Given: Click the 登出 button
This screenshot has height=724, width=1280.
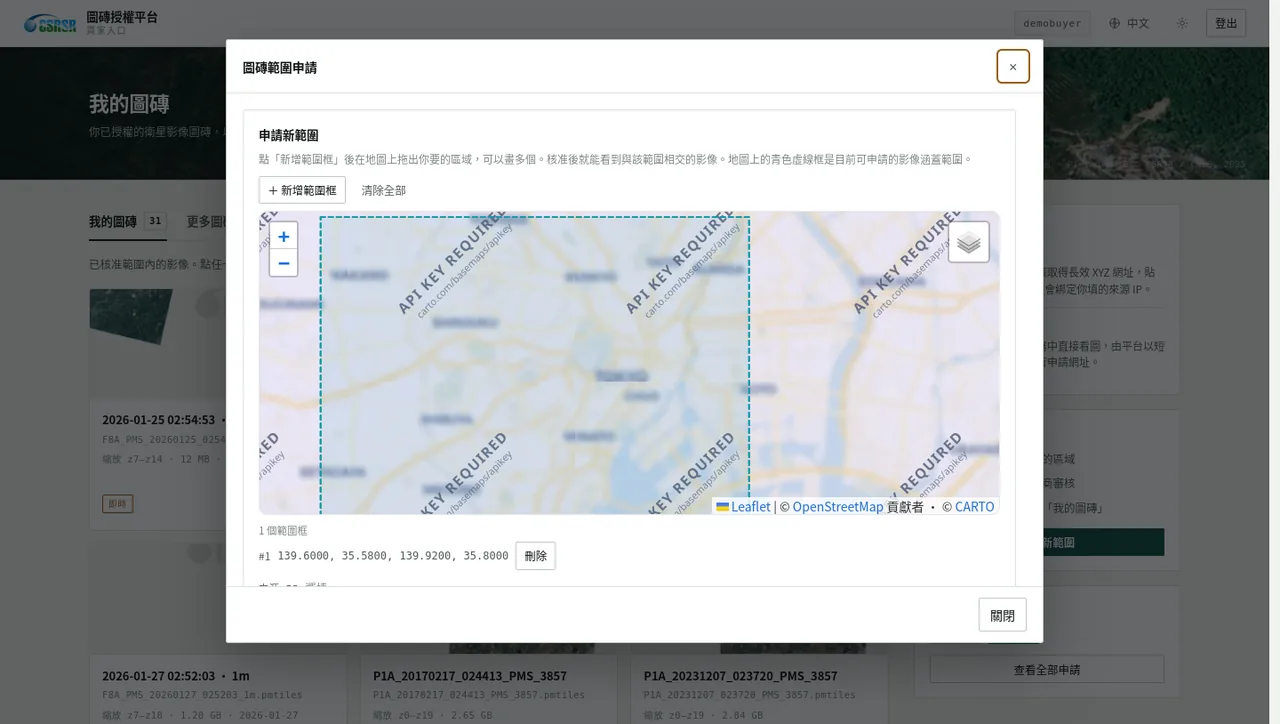Looking at the screenshot, I should click(1226, 23).
